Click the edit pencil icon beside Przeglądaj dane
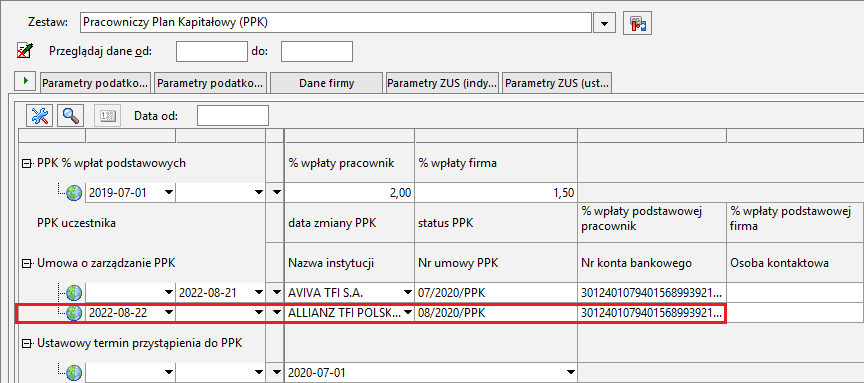Screen dimensions: 864x383 (25, 51)
